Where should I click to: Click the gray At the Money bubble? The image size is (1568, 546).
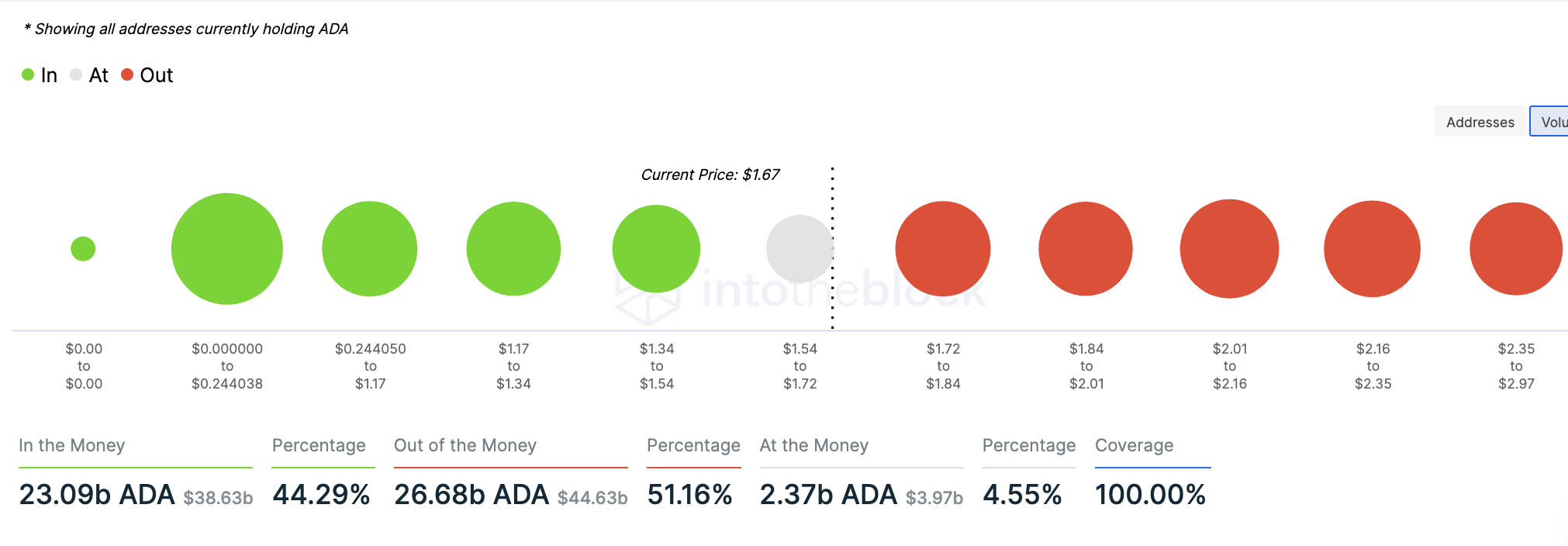800,249
